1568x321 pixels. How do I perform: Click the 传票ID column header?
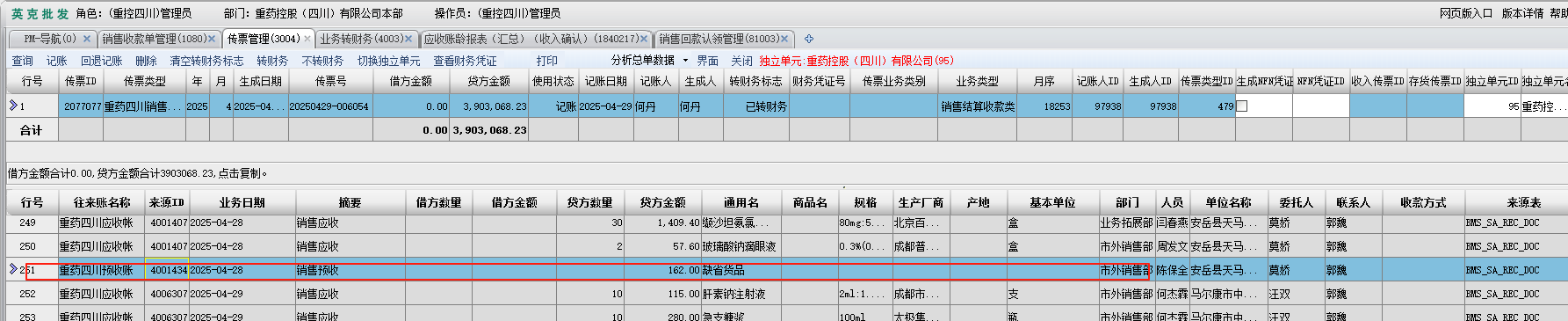coord(81,81)
